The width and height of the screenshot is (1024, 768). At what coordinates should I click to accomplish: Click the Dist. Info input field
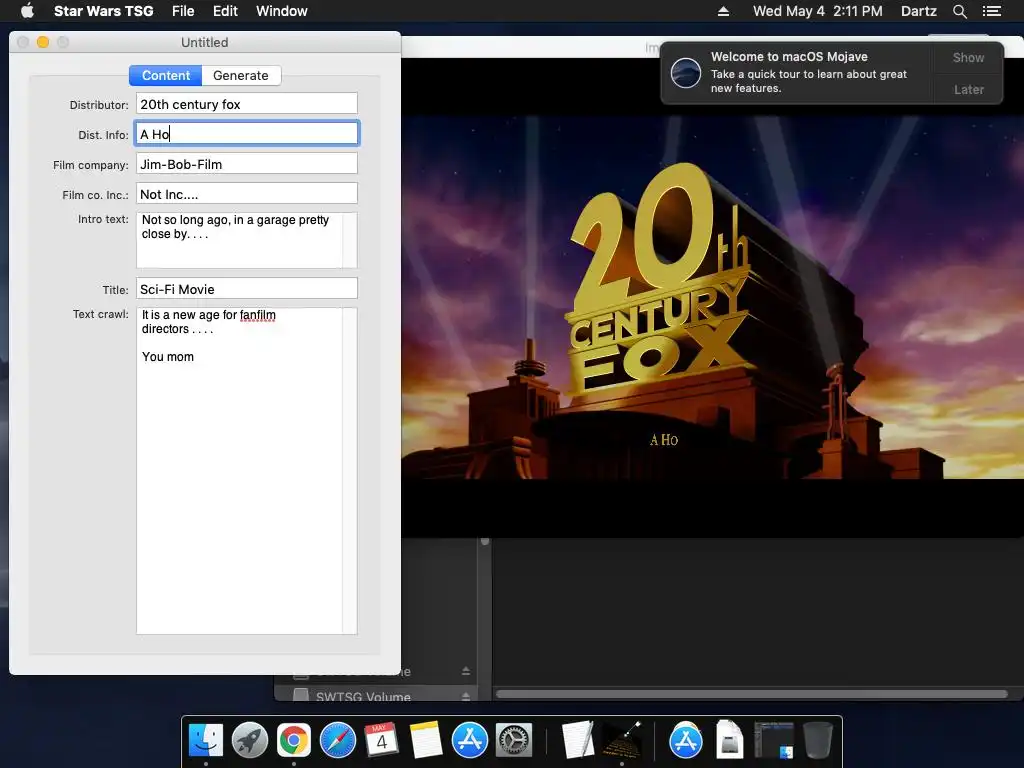tap(247, 134)
